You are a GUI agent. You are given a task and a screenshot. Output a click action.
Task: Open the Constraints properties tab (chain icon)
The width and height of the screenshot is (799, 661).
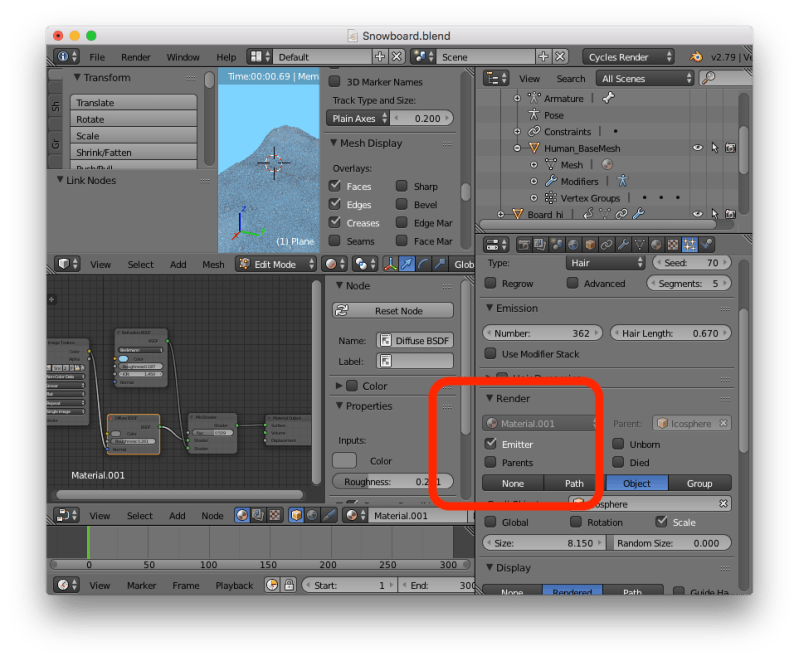point(606,245)
